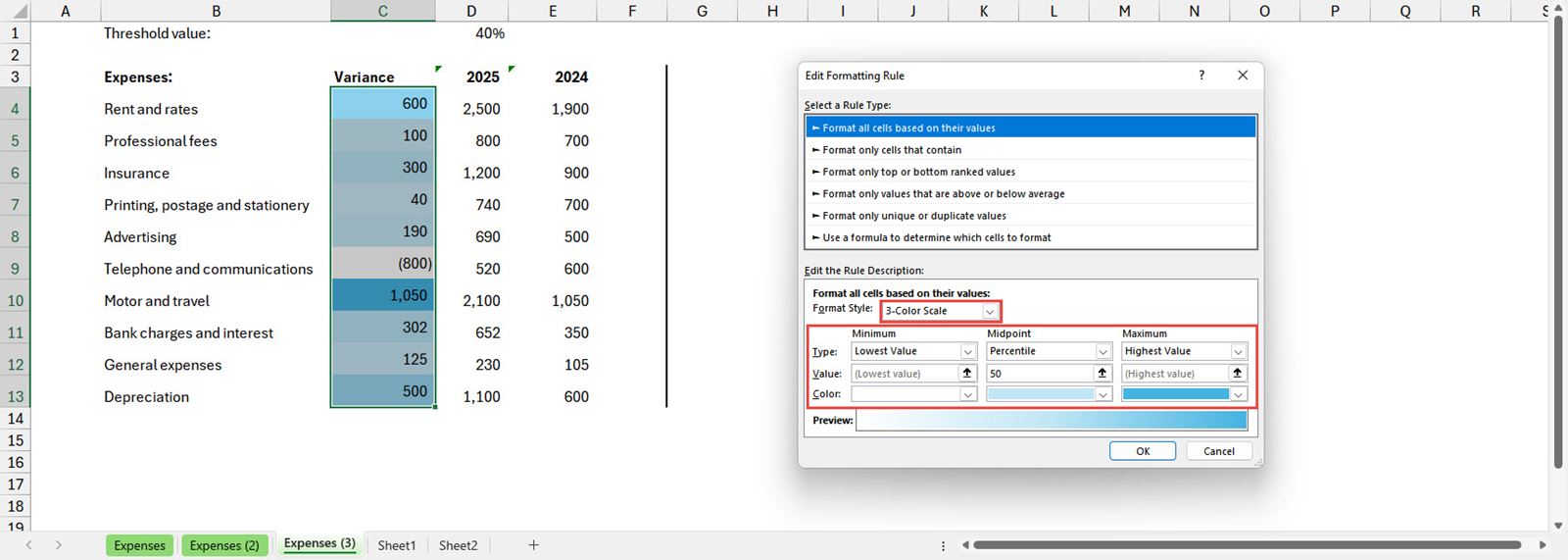Confirm the rule with OK button
Viewport: 1568px width, 560px height.
1143,451
